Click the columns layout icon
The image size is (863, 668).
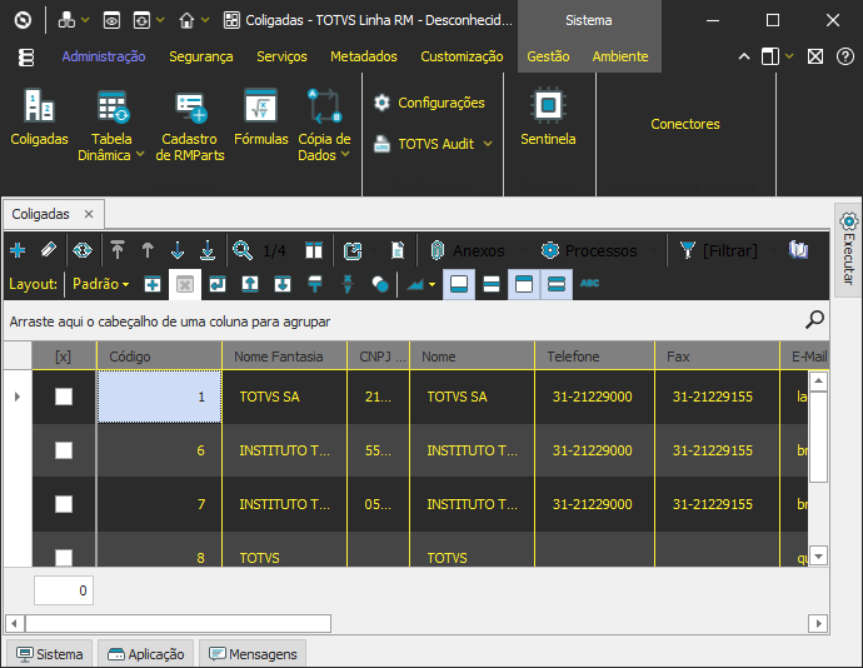314,250
